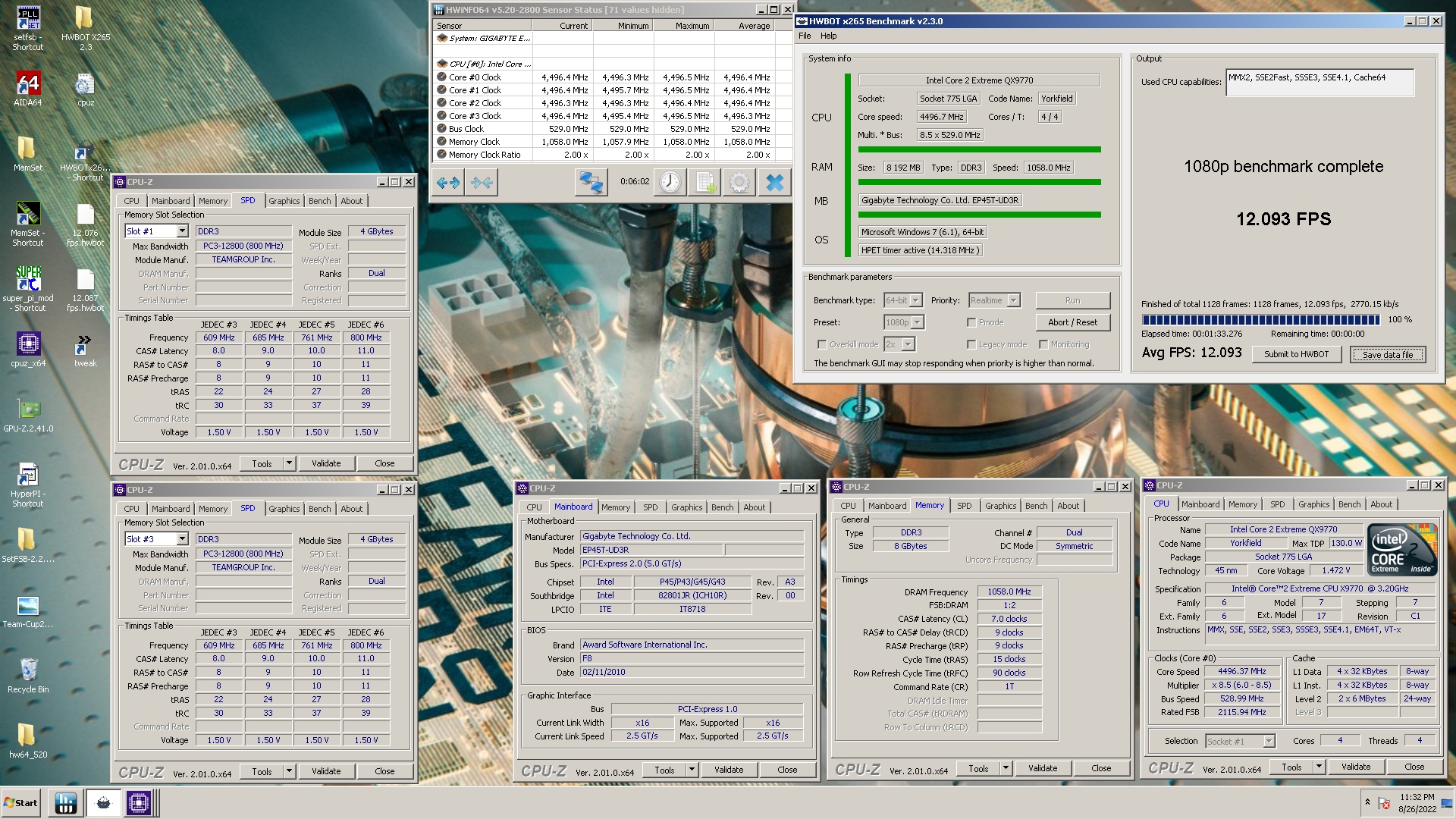Open the Preset 1080p dropdown
This screenshot has width=1456, height=819.
pyautogui.click(x=904, y=322)
